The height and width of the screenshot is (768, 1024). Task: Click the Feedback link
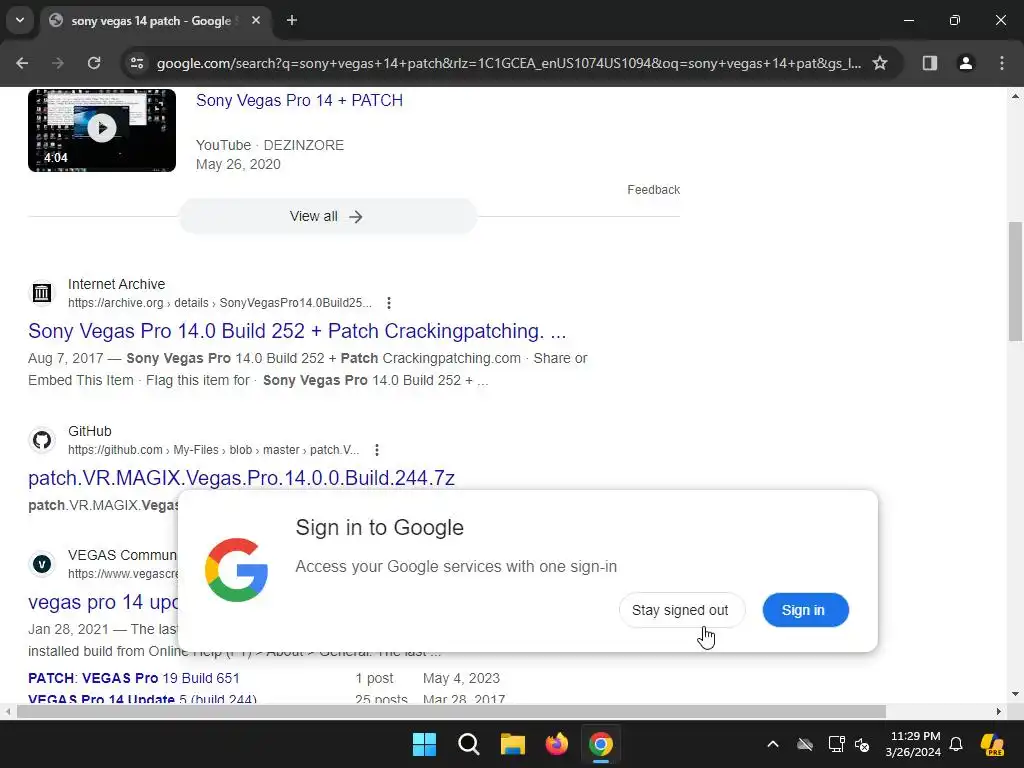click(653, 189)
